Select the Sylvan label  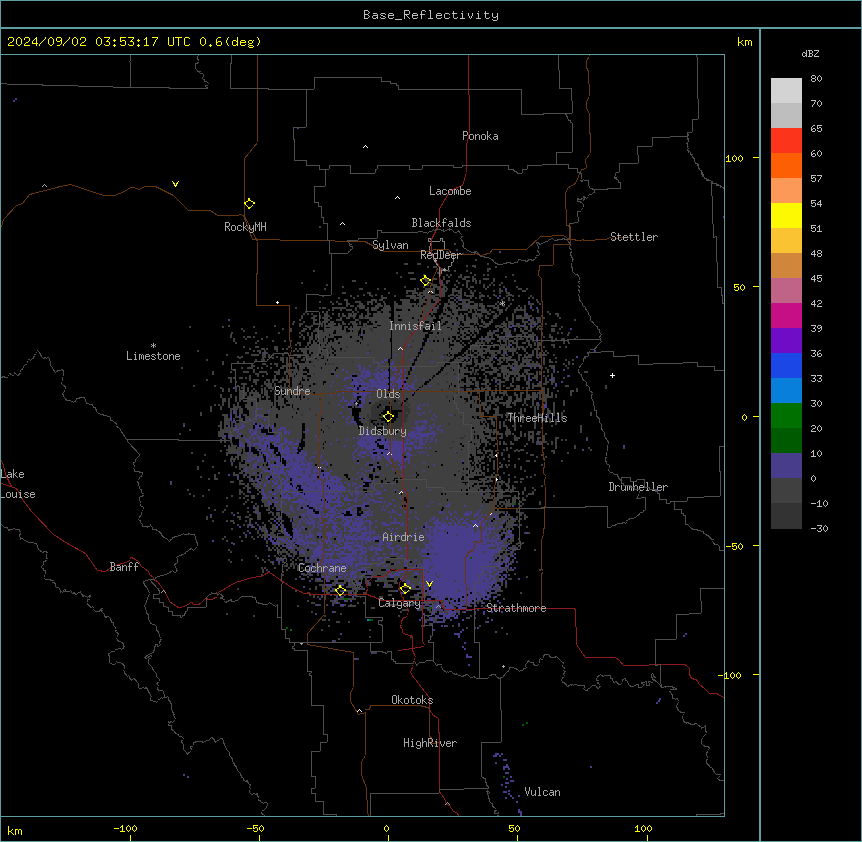point(390,245)
